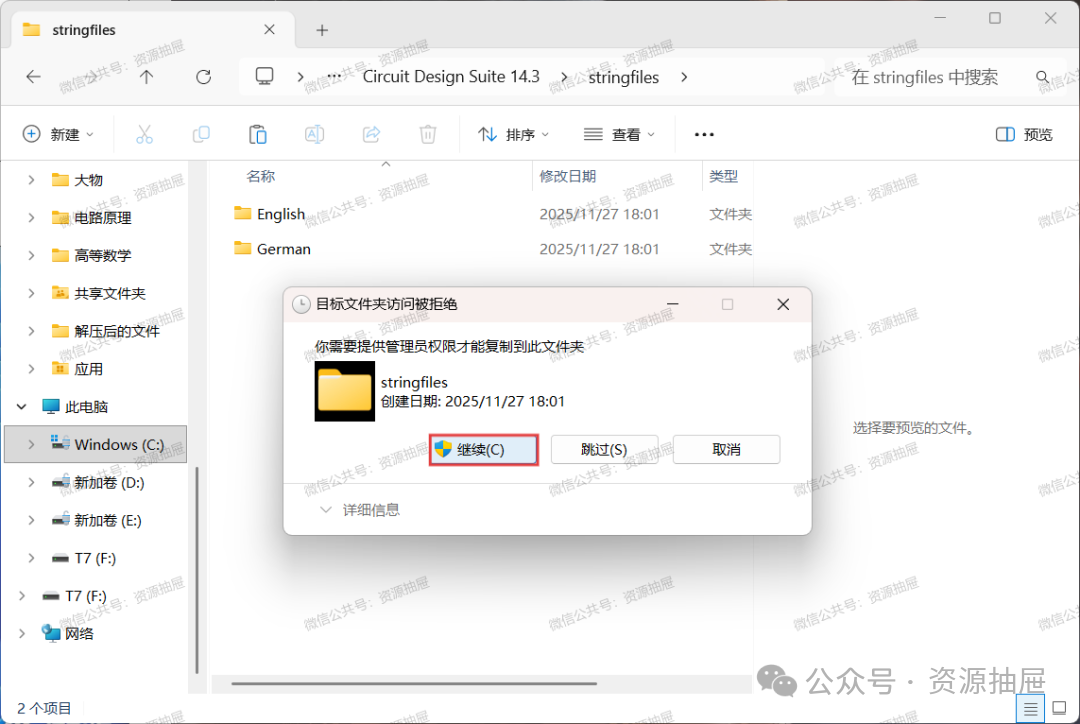Switch to details list view in status bar

1030,708
